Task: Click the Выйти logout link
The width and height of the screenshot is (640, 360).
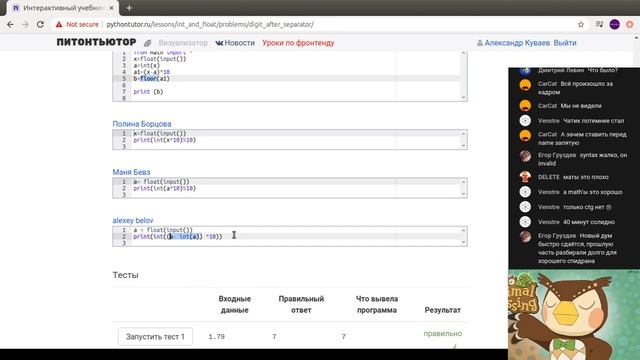Action: [565, 43]
